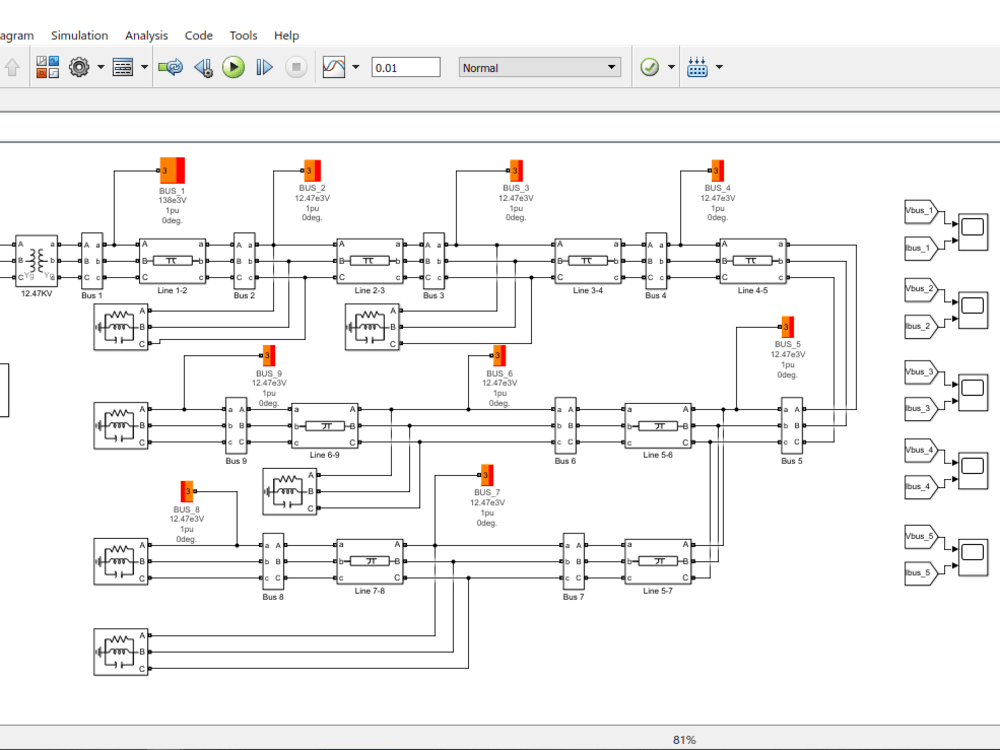The height and width of the screenshot is (750, 1000).
Task: Select the RLC load wired beneath Bus 7
Action: (x=121, y=652)
